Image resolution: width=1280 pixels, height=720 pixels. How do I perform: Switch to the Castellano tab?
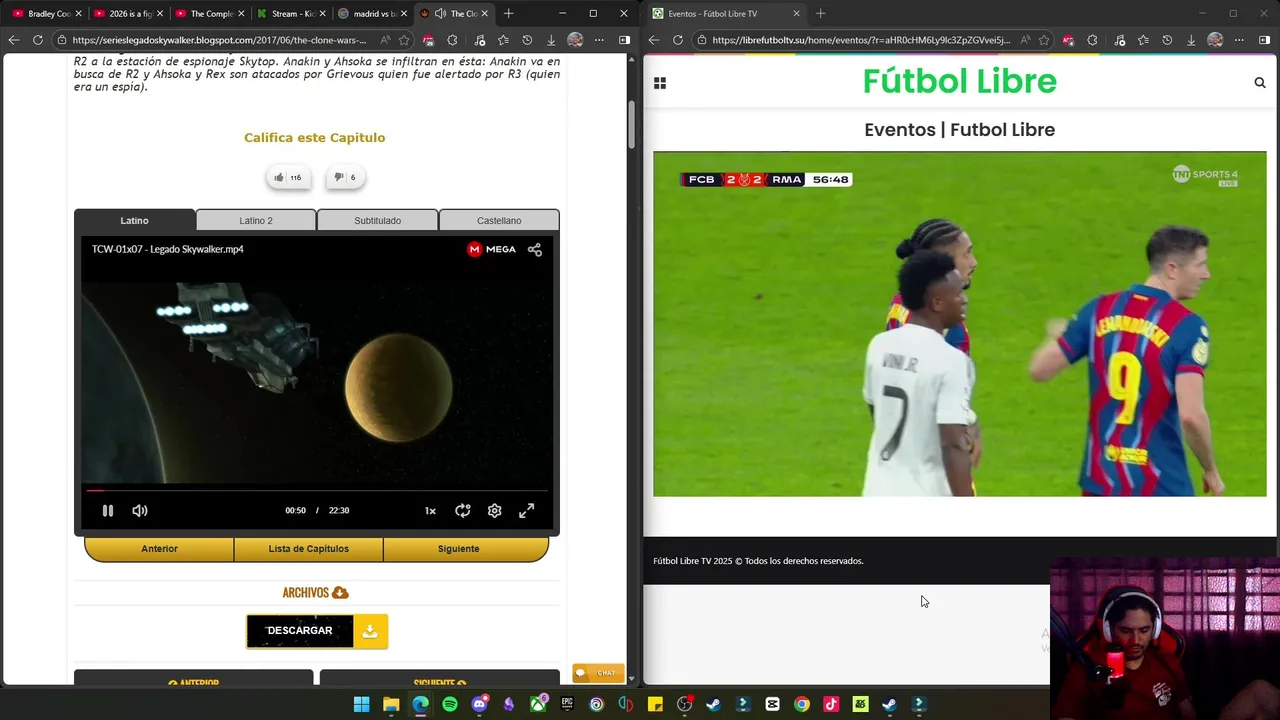coord(499,220)
